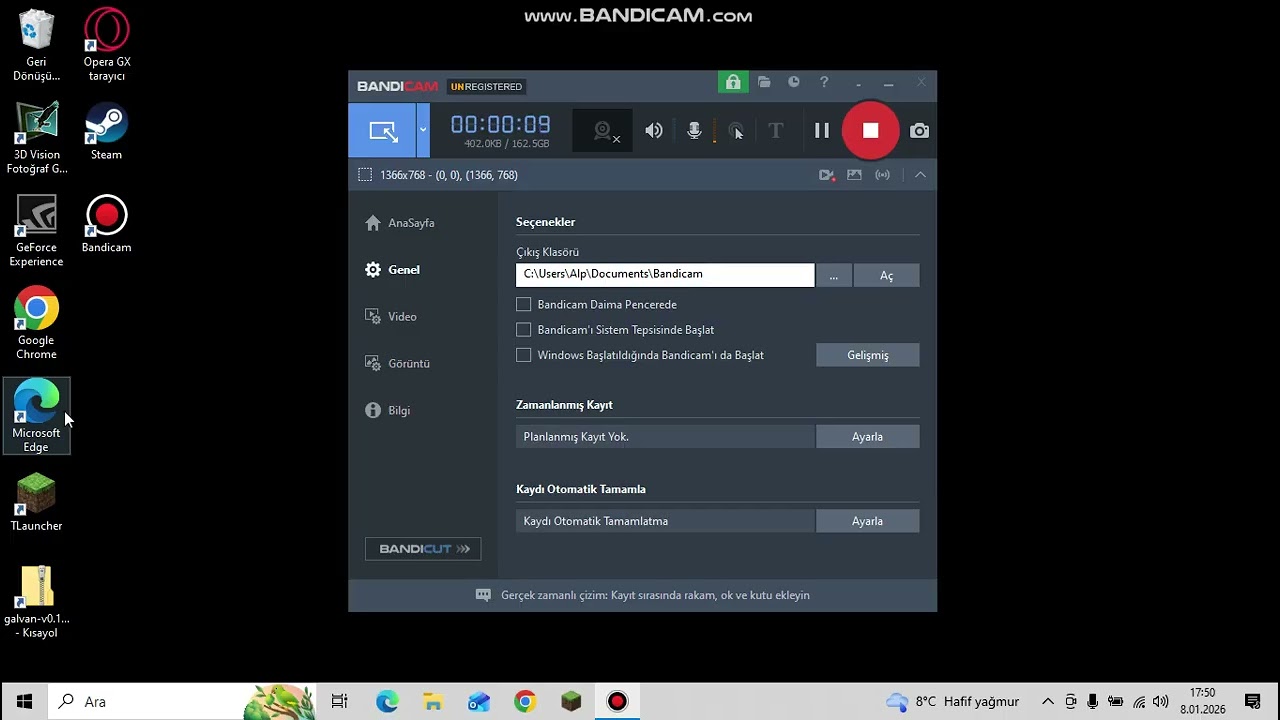Select the 3D Vision desktop icon
1280x720 pixels.
point(37,138)
